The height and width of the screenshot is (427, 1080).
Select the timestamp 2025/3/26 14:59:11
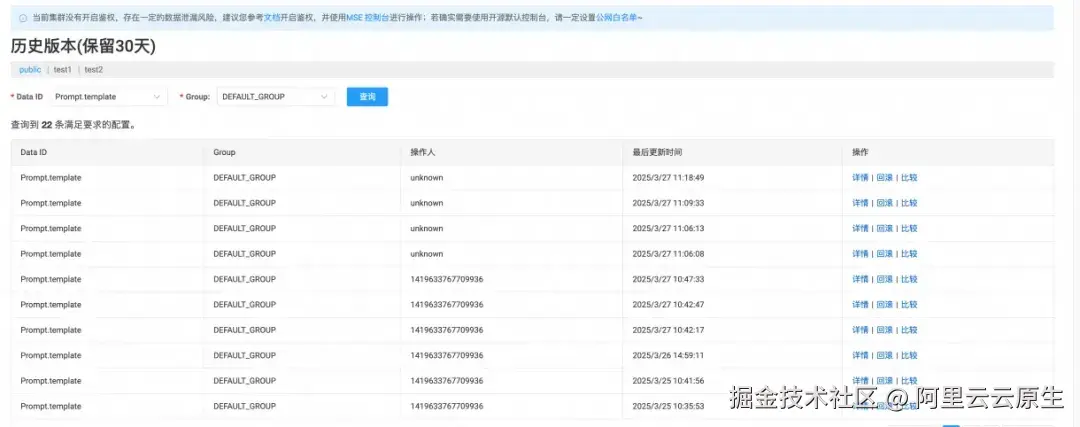(668, 355)
